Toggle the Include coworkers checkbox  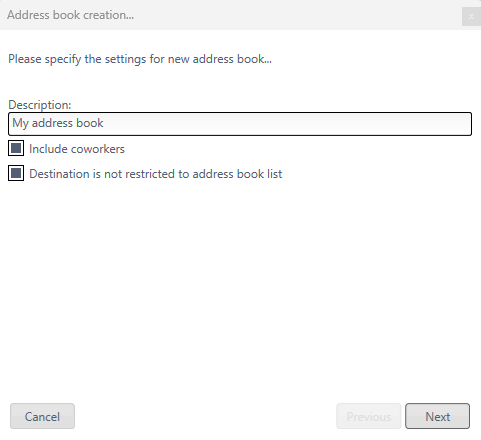tap(16, 148)
